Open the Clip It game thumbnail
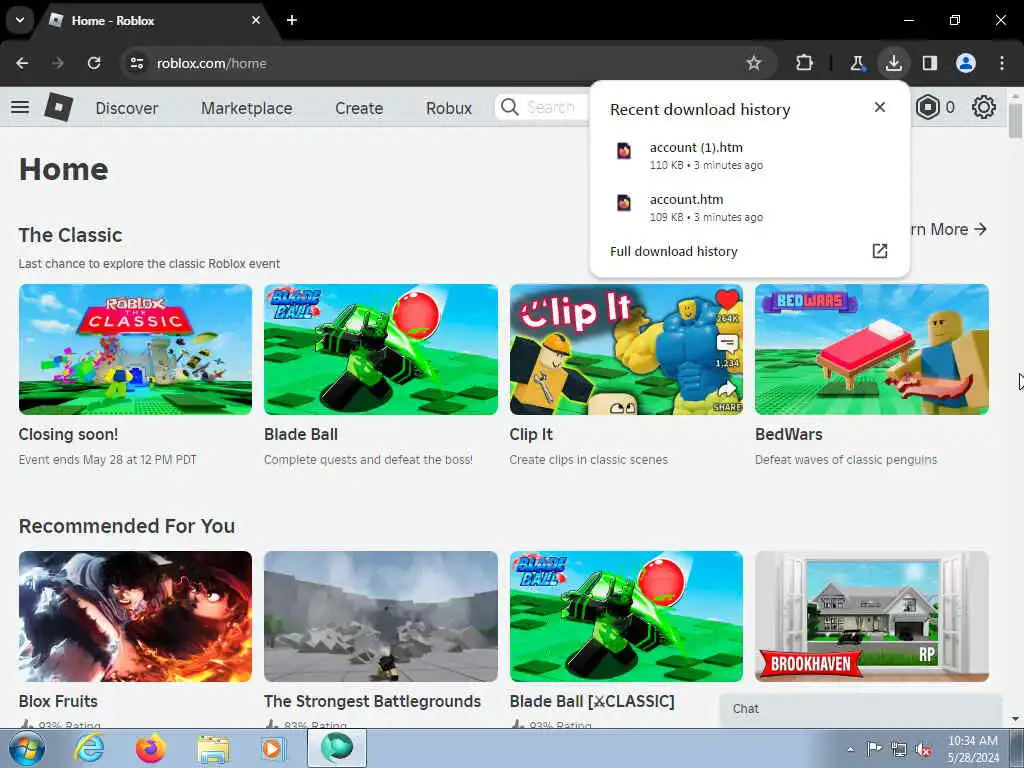The width and height of the screenshot is (1024, 768). tap(626, 349)
